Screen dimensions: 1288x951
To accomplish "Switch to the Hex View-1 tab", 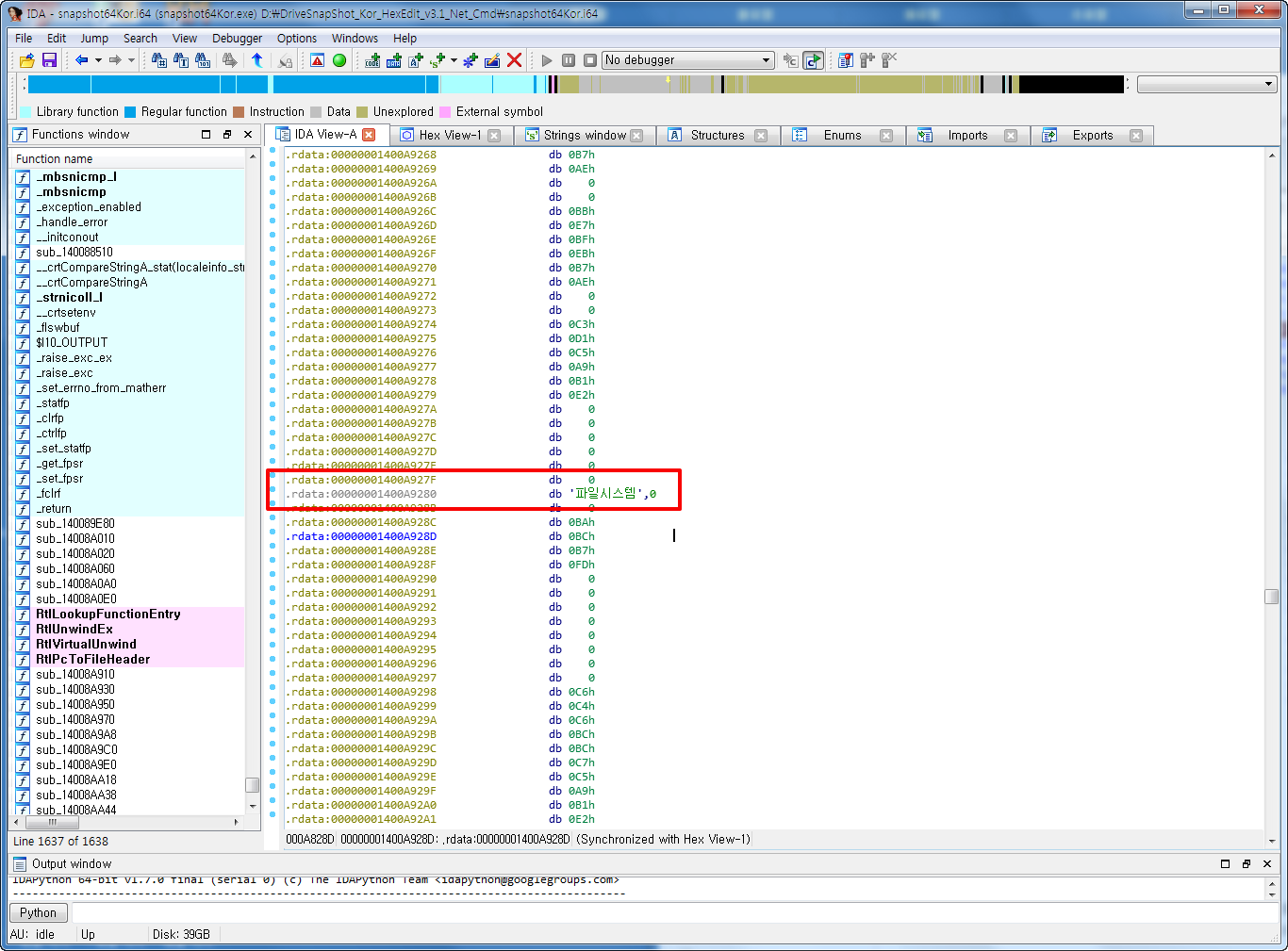I will [450, 136].
